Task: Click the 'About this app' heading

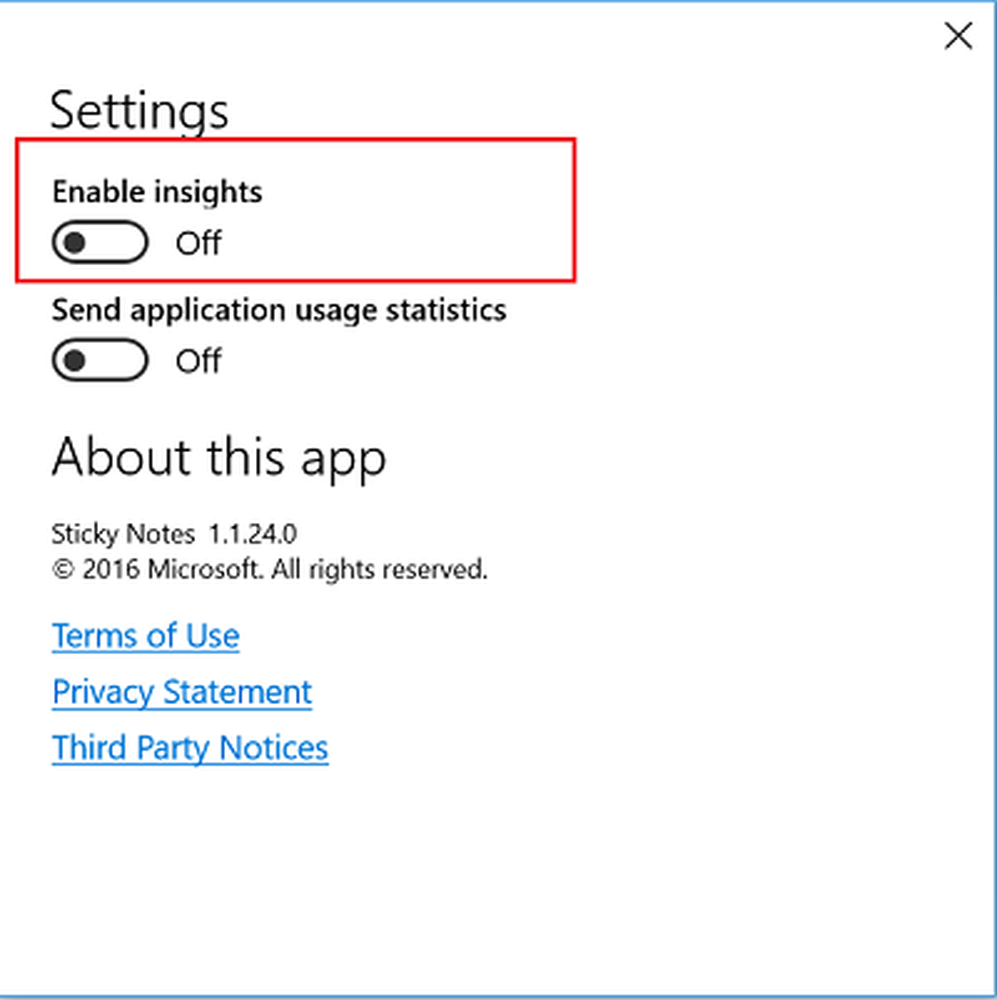Action: point(218,457)
